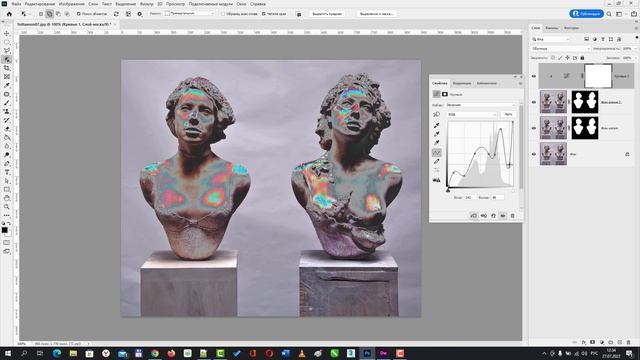The height and width of the screenshot is (360, 640).
Task: Open the Curves preset dropdown
Action: (x=480, y=105)
